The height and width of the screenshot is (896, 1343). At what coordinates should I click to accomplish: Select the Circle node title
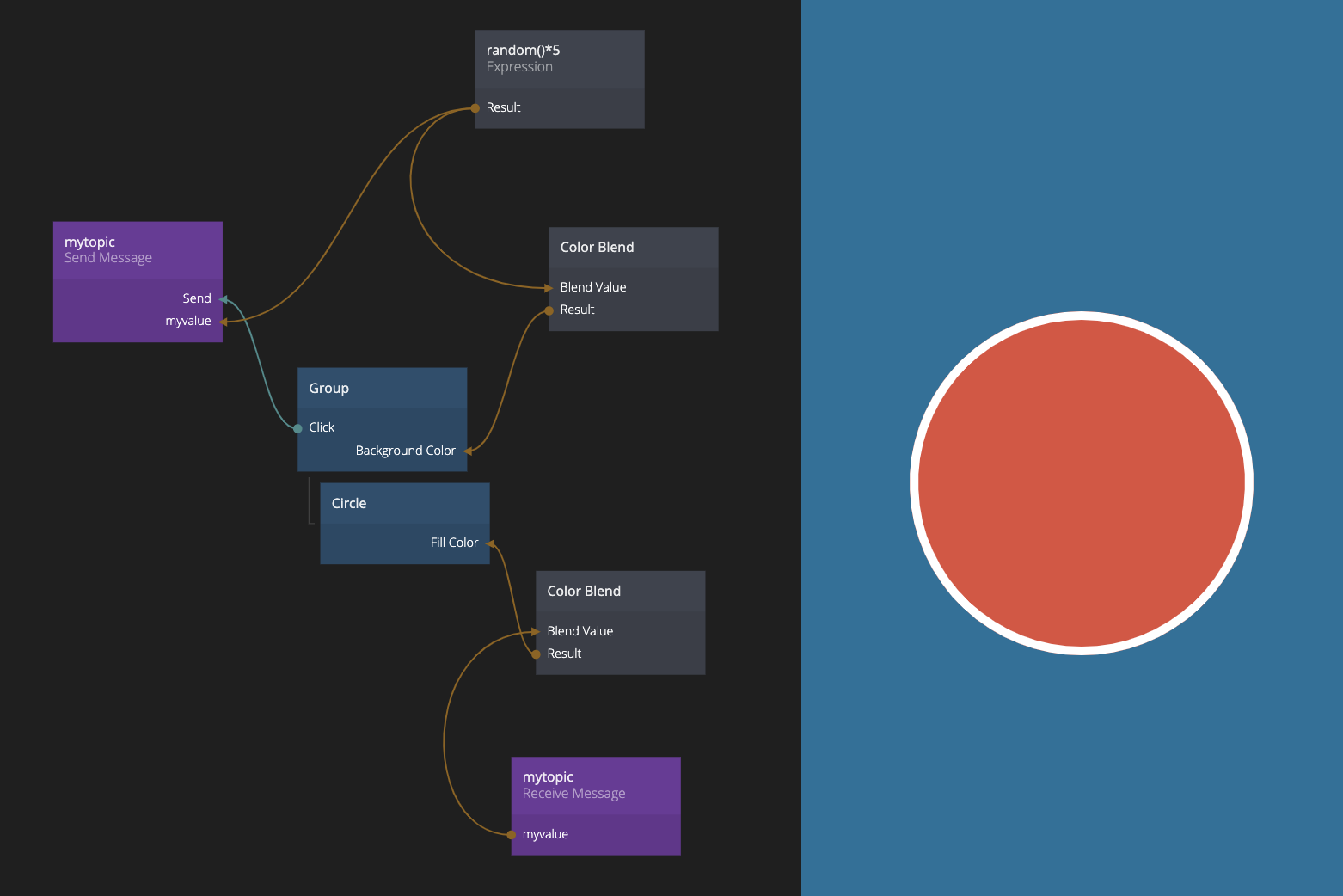point(404,504)
